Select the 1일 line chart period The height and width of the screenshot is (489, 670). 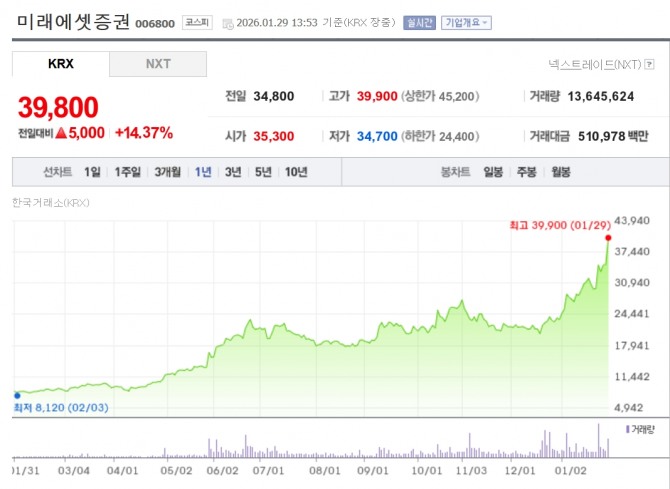click(93, 172)
